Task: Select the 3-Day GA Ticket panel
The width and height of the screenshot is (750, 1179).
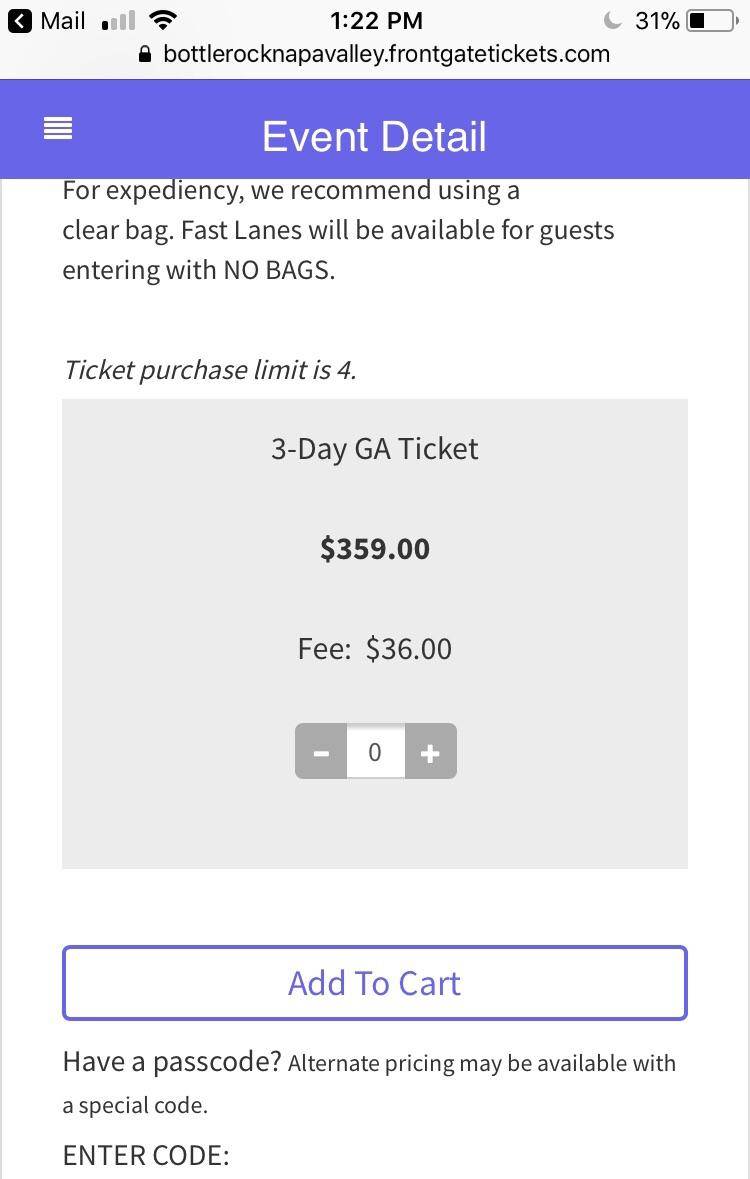Action: point(375,448)
